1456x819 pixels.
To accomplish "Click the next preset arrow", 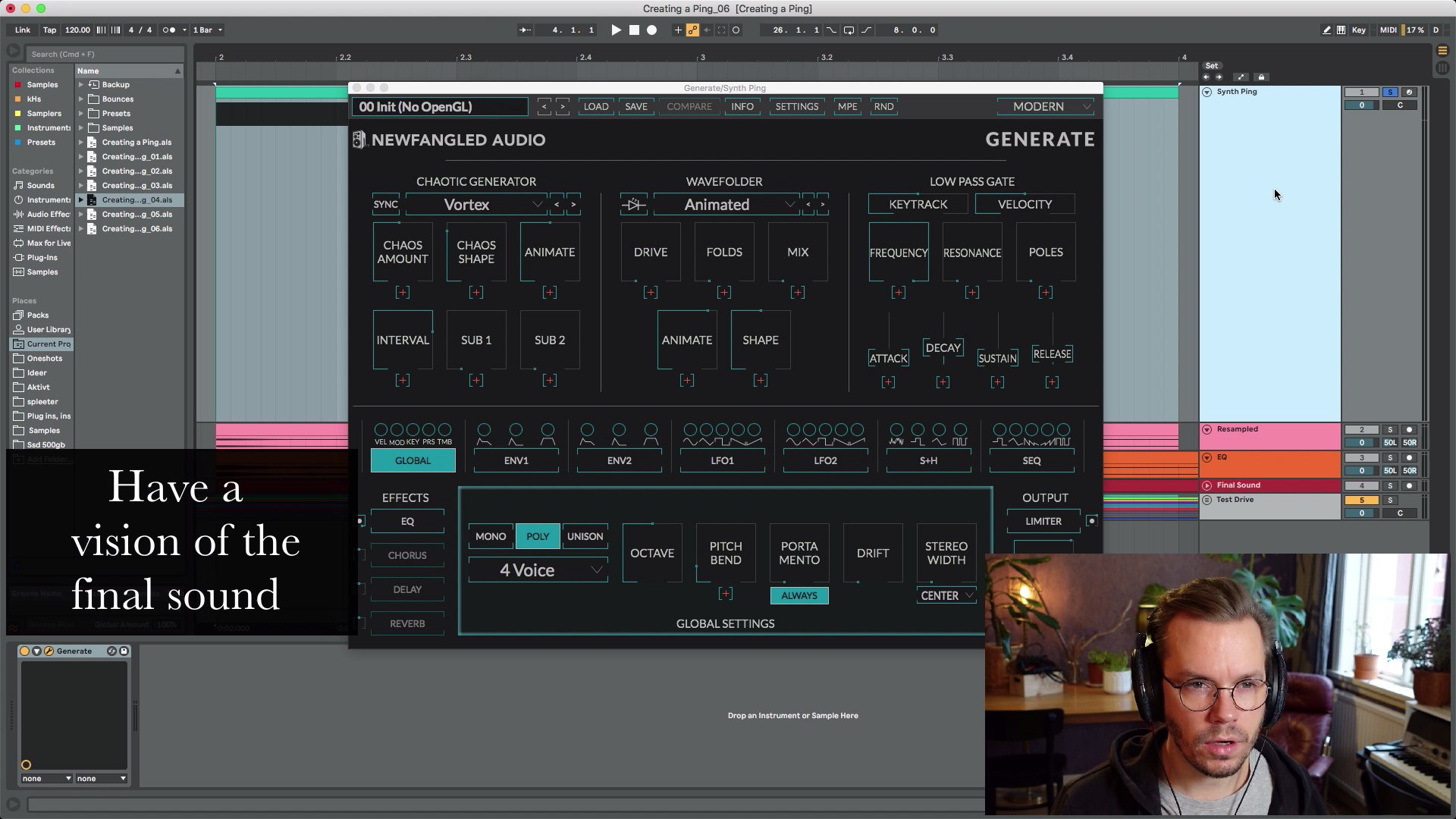I will point(562,107).
